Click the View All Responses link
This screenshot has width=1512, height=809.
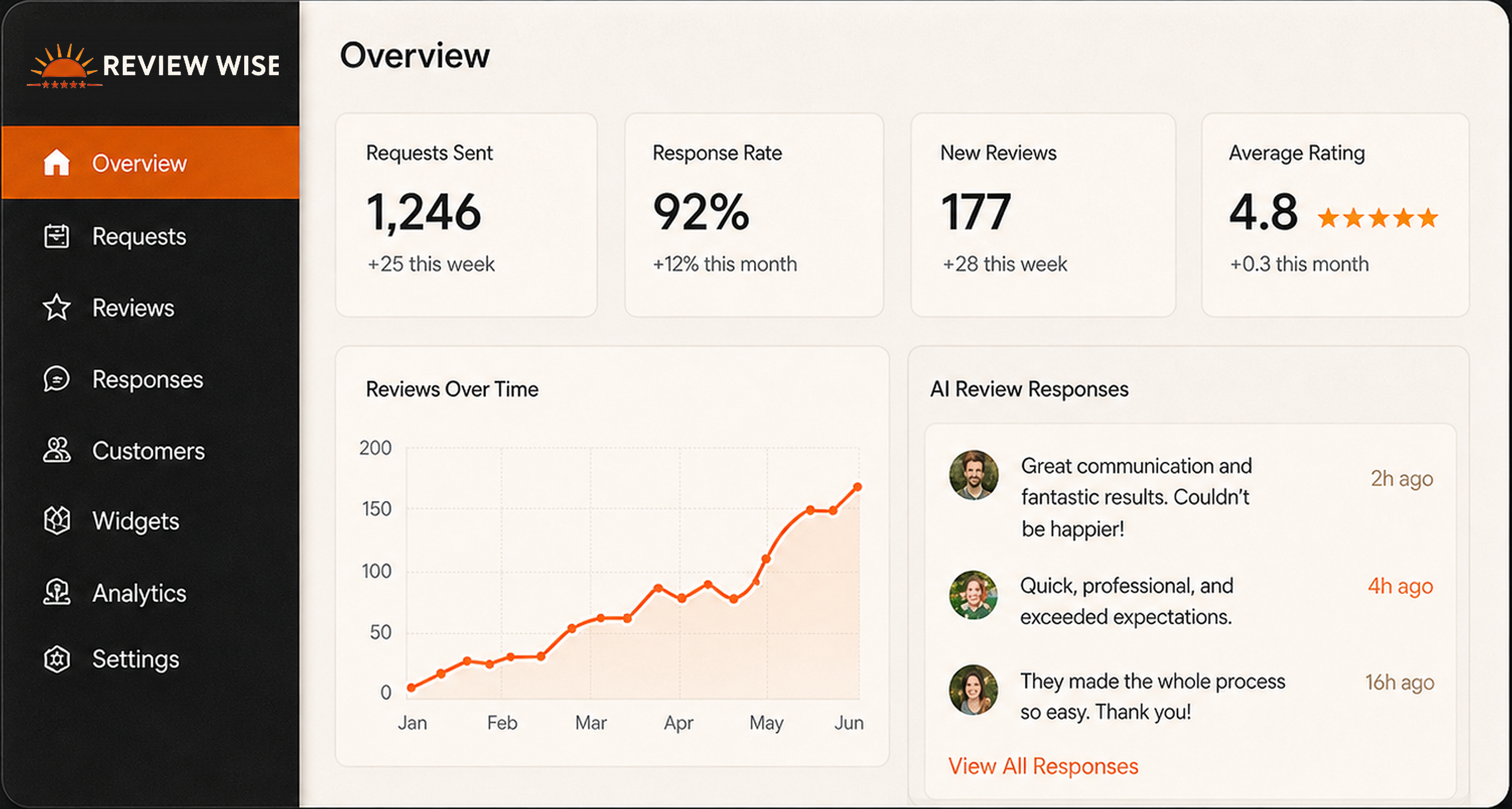click(1043, 766)
